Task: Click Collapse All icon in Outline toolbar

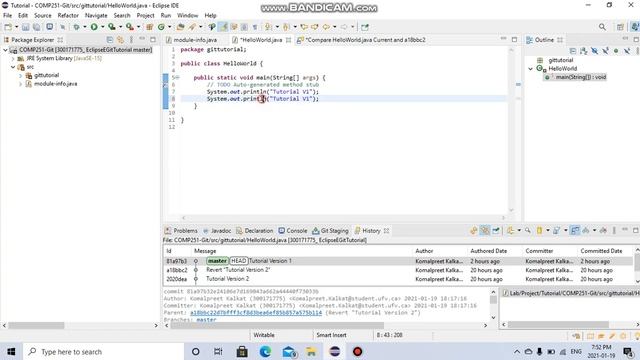Action: point(573,51)
